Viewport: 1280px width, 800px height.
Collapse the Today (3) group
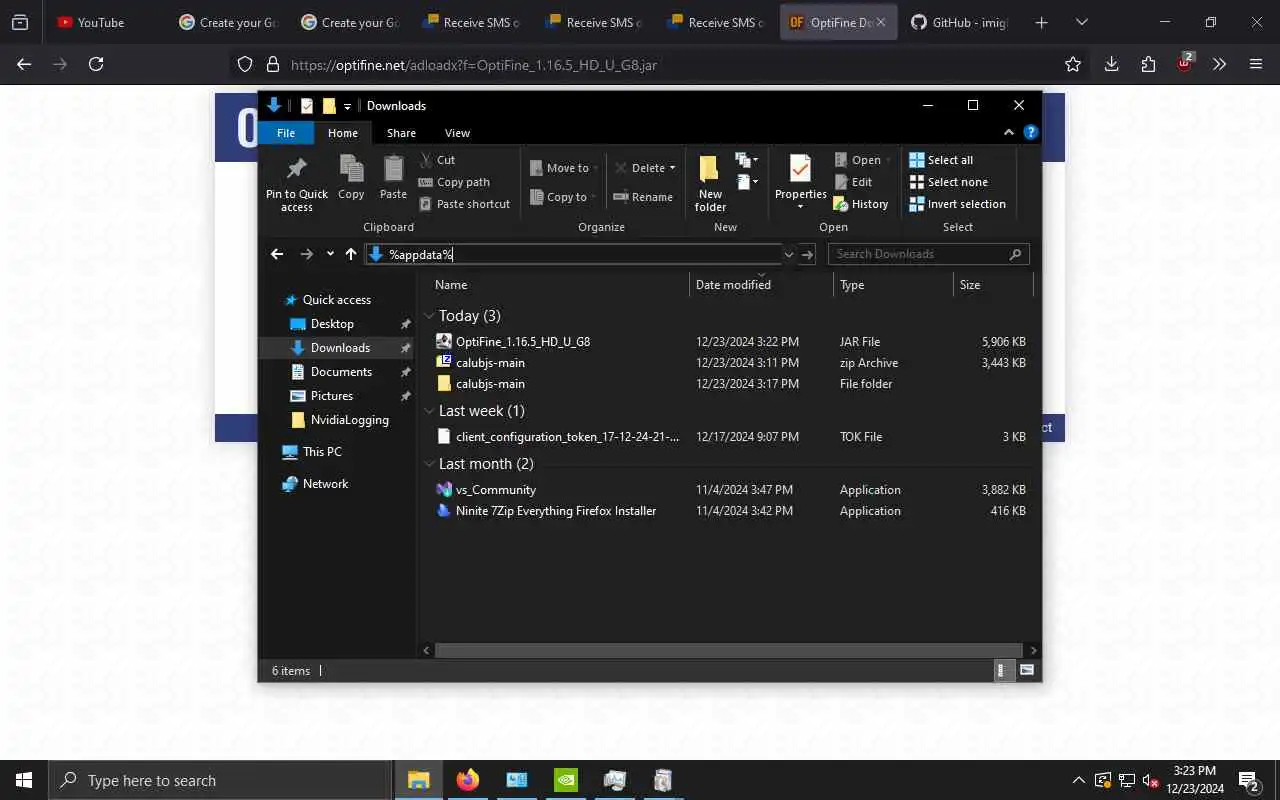click(429, 316)
